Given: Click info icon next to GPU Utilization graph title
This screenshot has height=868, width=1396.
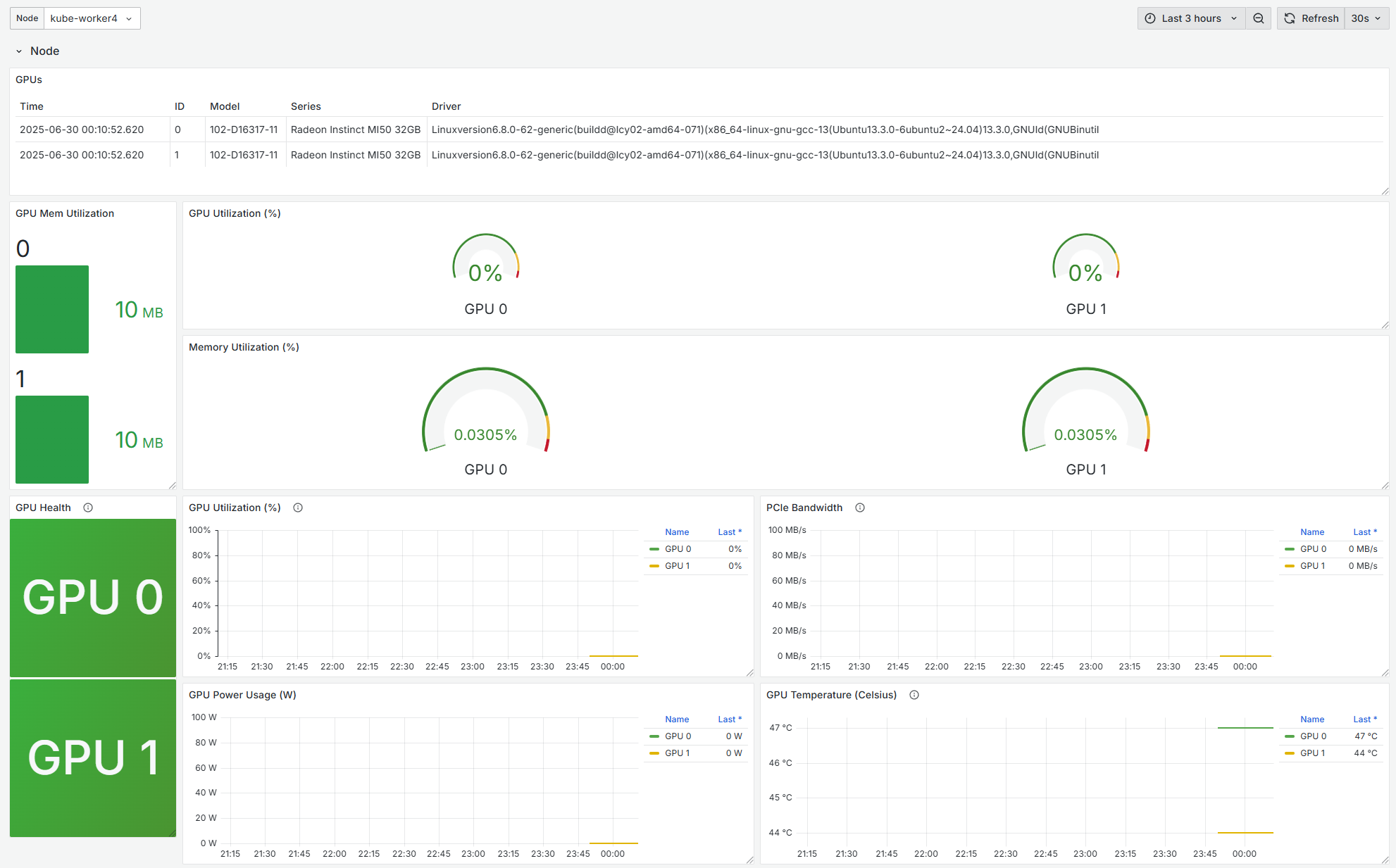Looking at the screenshot, I should coord(298,508).
